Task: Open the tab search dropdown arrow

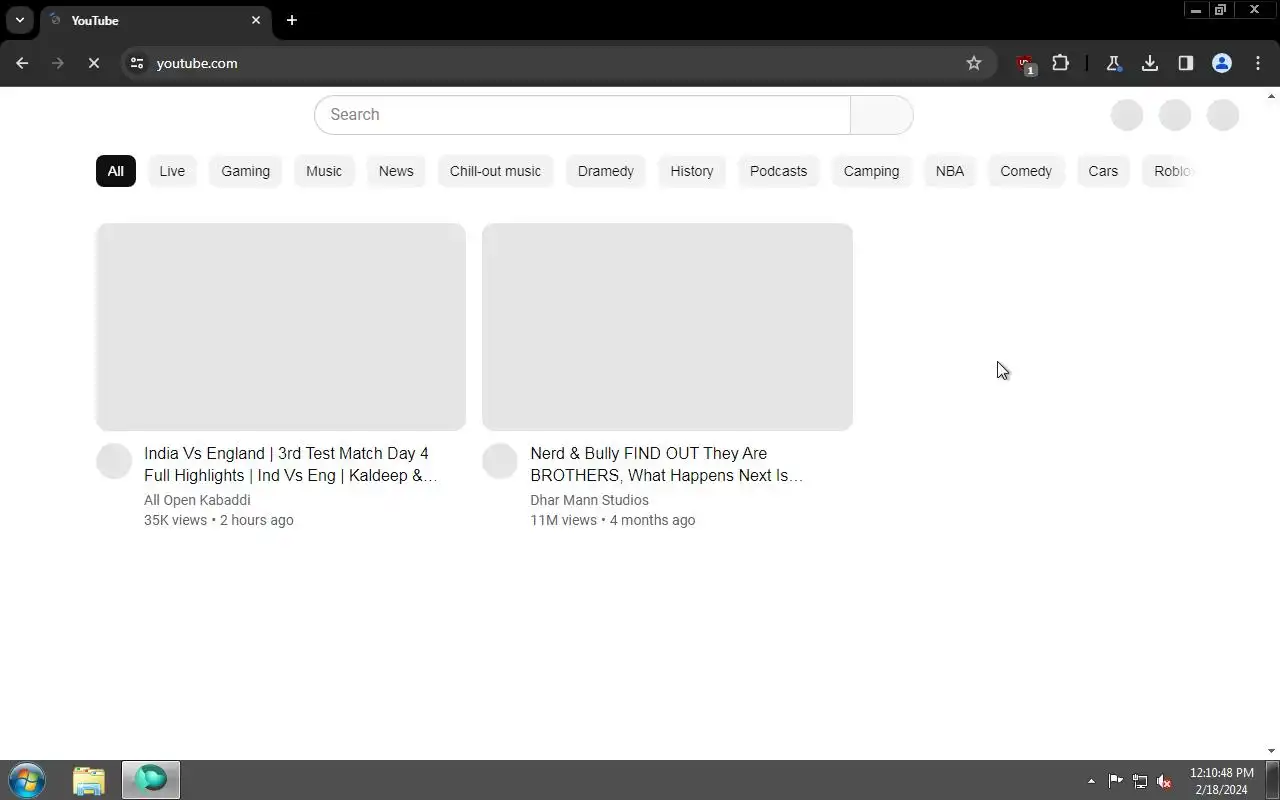Action: pyautogui.click(x=20, y=20)
